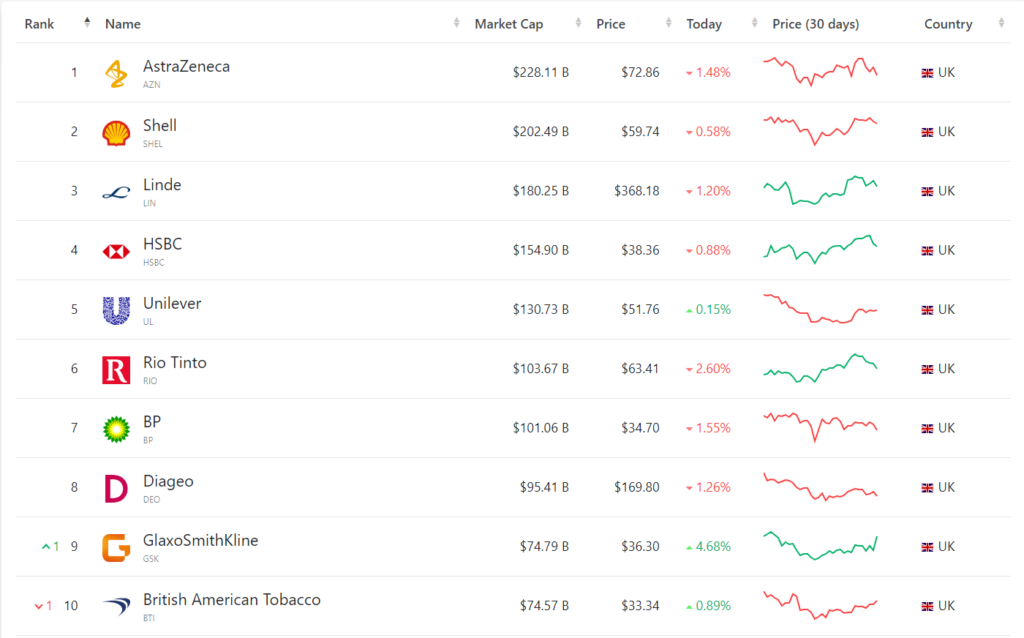Image resolution: width=1024 pixels, height=638 pixels.
Task: Click UK flag in AstraZeneca row
Action: click(927, 73)
